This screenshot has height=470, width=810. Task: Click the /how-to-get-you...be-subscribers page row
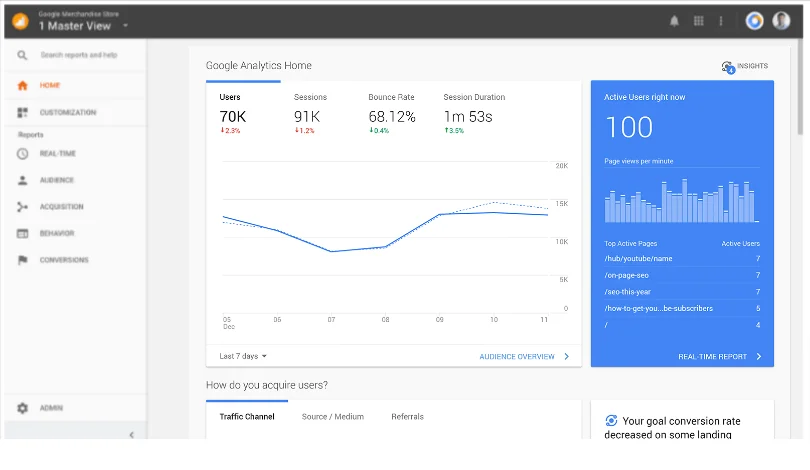point(682,308)
